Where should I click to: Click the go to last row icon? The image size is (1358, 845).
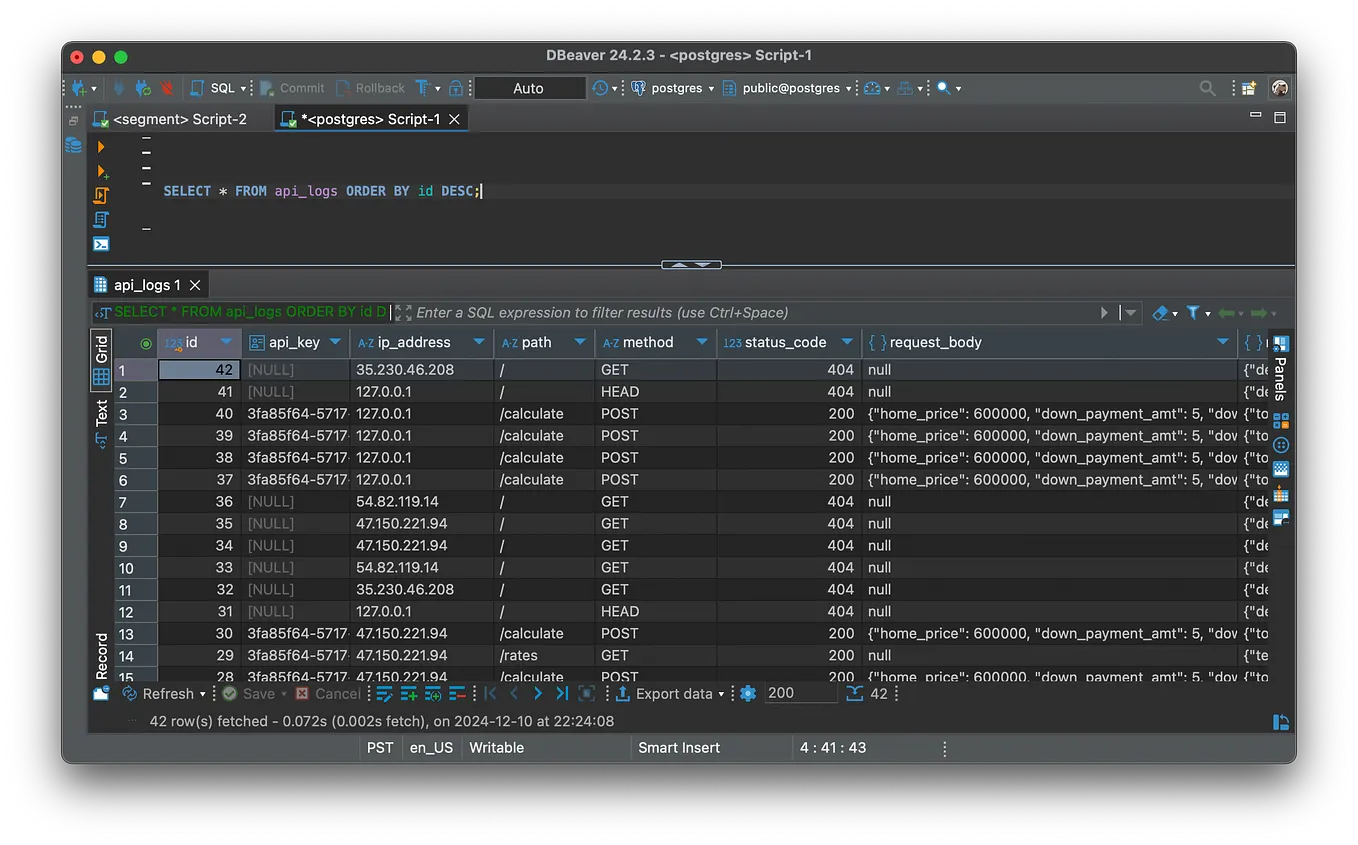(x=562, y=693)
